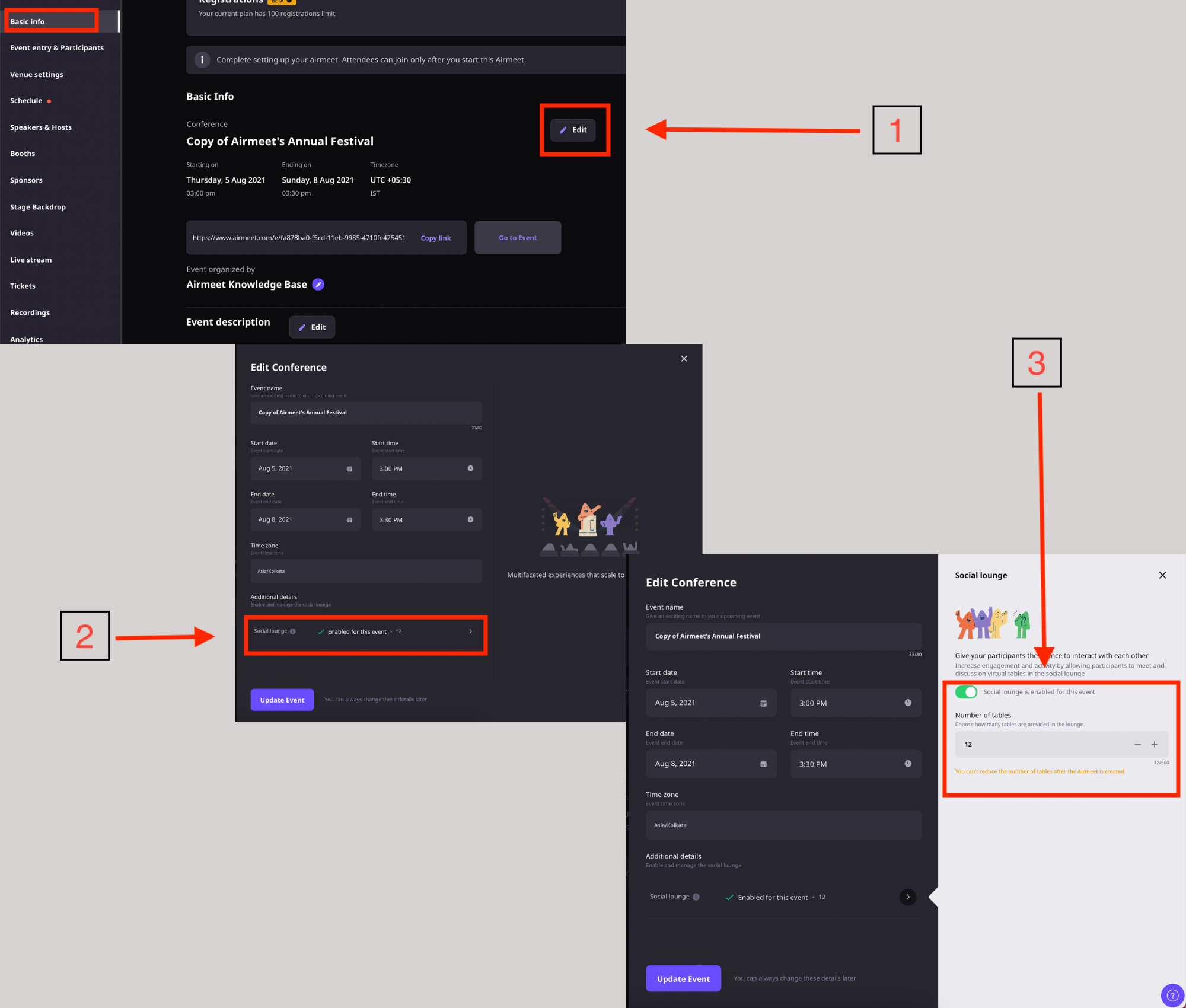Open Speakers & Hosts section
Image resolution: width=1186 pixels, height=1008 pixels.
click(41, 127)
